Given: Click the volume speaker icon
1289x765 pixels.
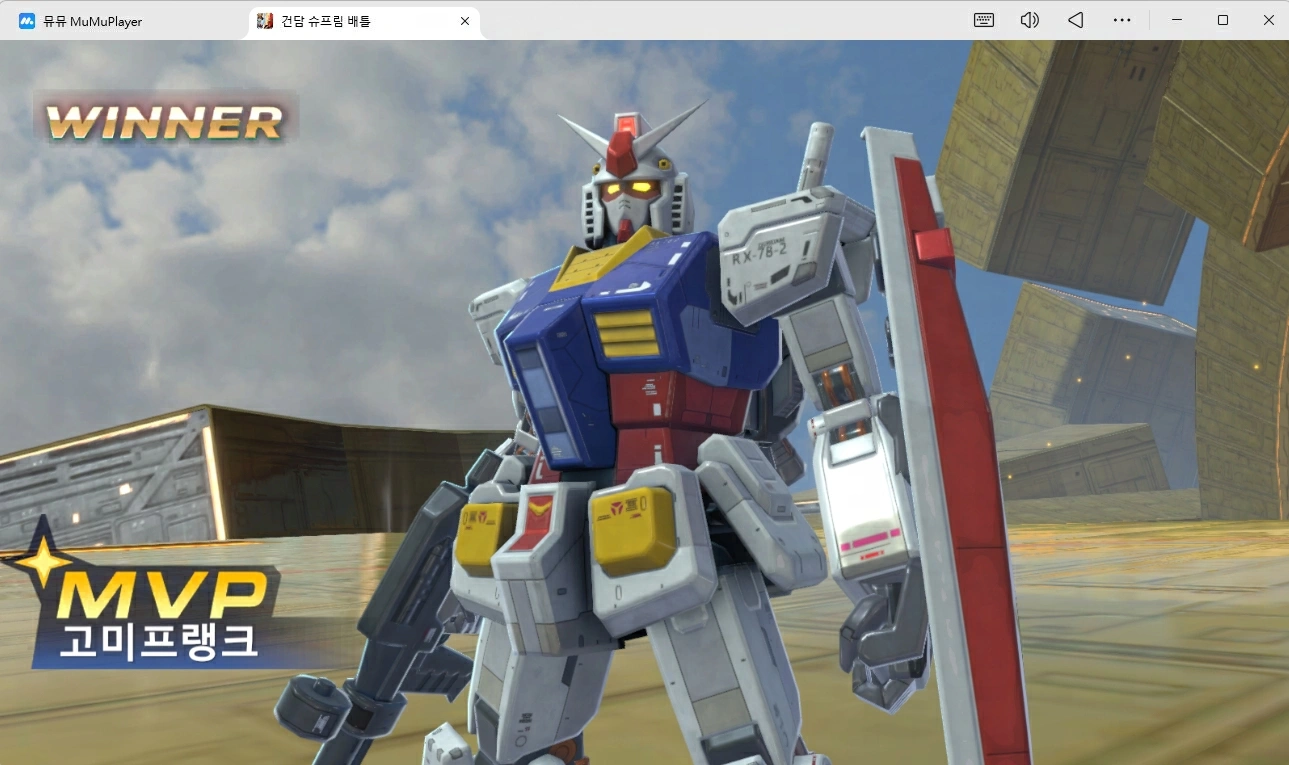Looking at the screenshot, I should pos(1030,20).
